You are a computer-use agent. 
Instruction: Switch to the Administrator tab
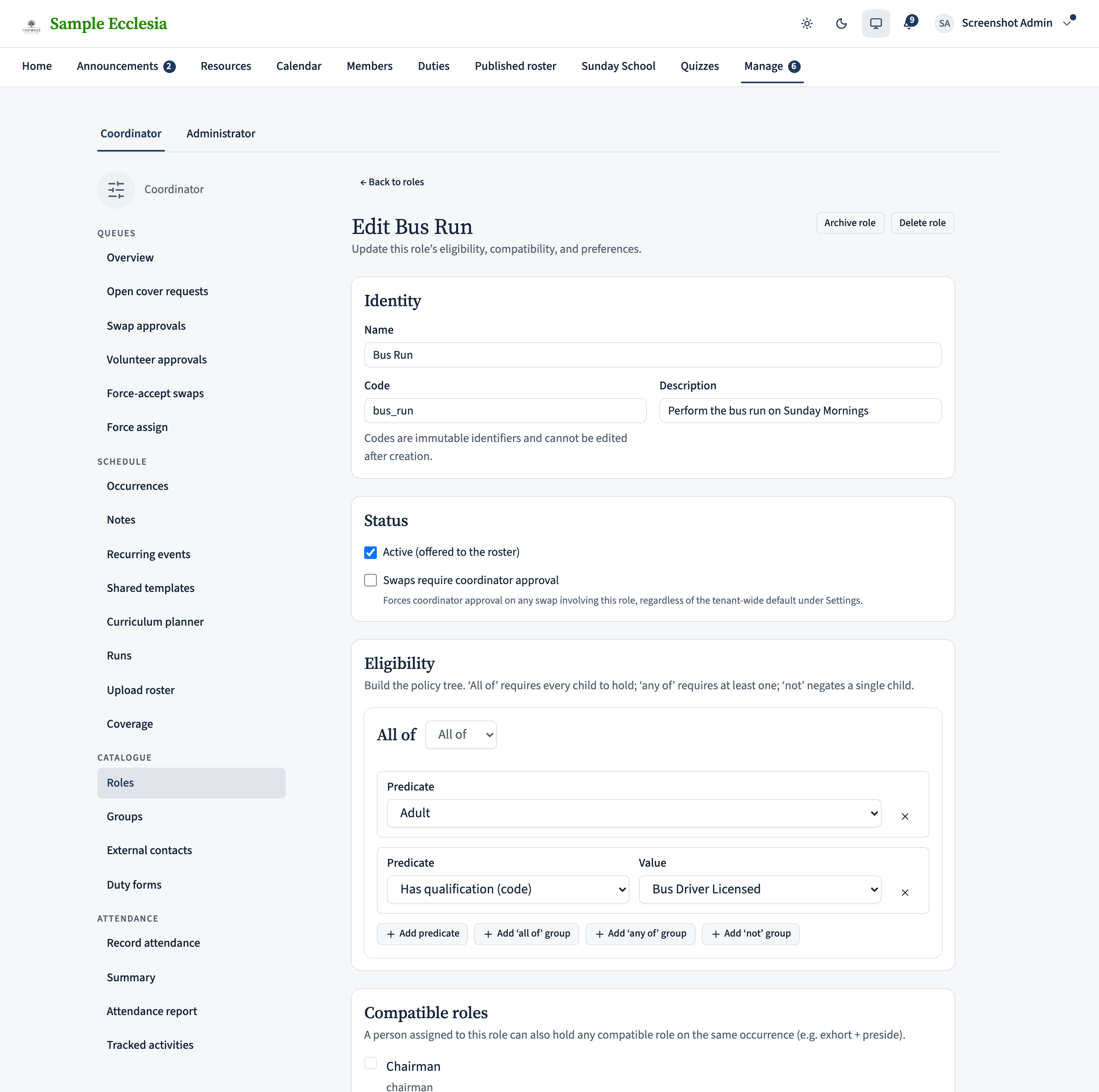pos(221,134)
